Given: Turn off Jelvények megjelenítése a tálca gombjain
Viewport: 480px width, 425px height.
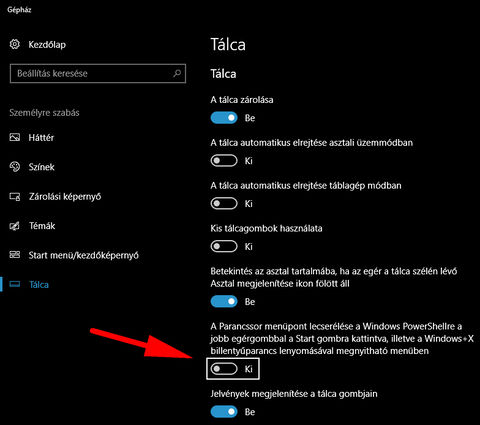Looking at the screenshot, I should coord(224,412).
